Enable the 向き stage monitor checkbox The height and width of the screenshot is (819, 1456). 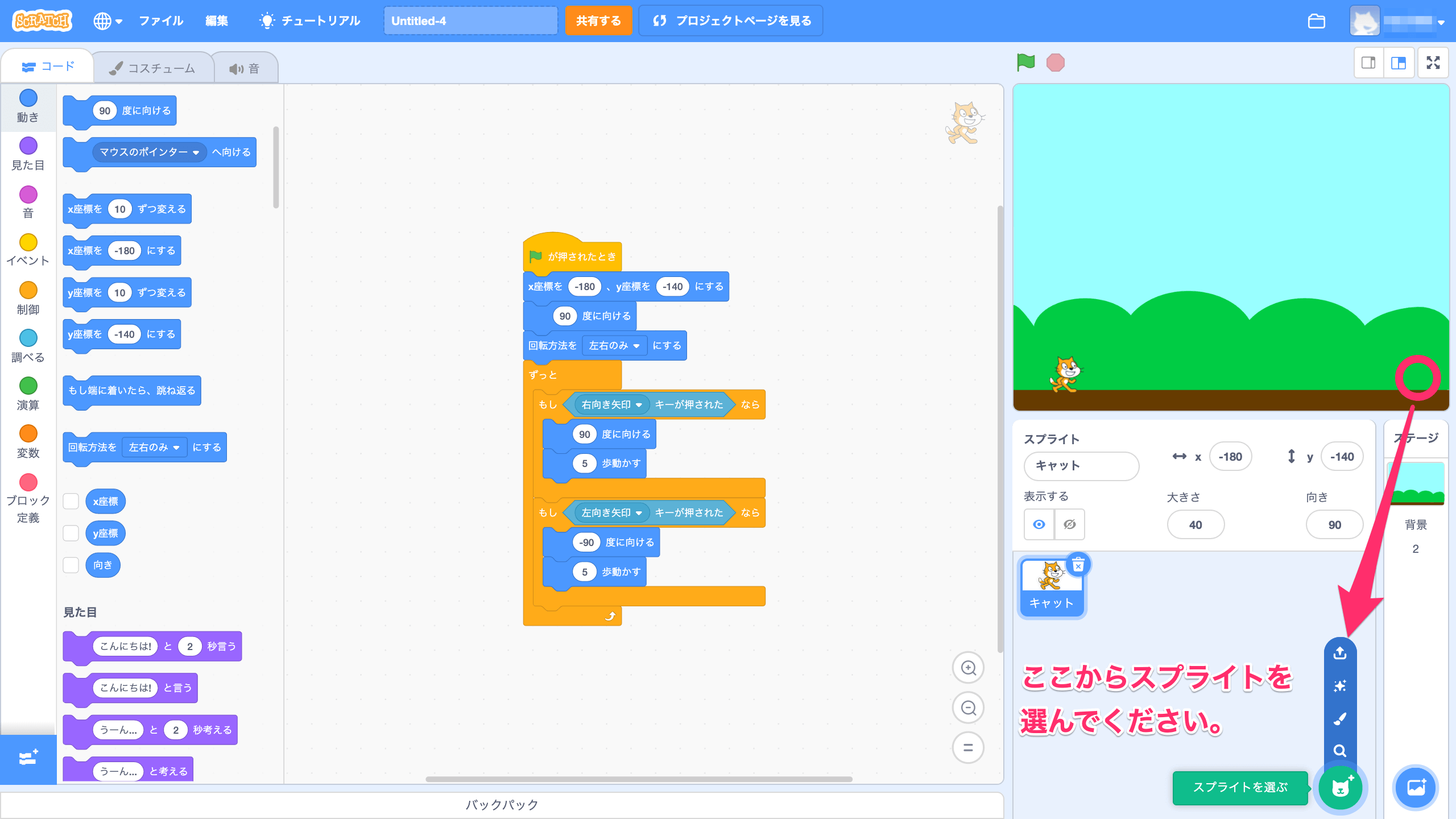(71, 565)
